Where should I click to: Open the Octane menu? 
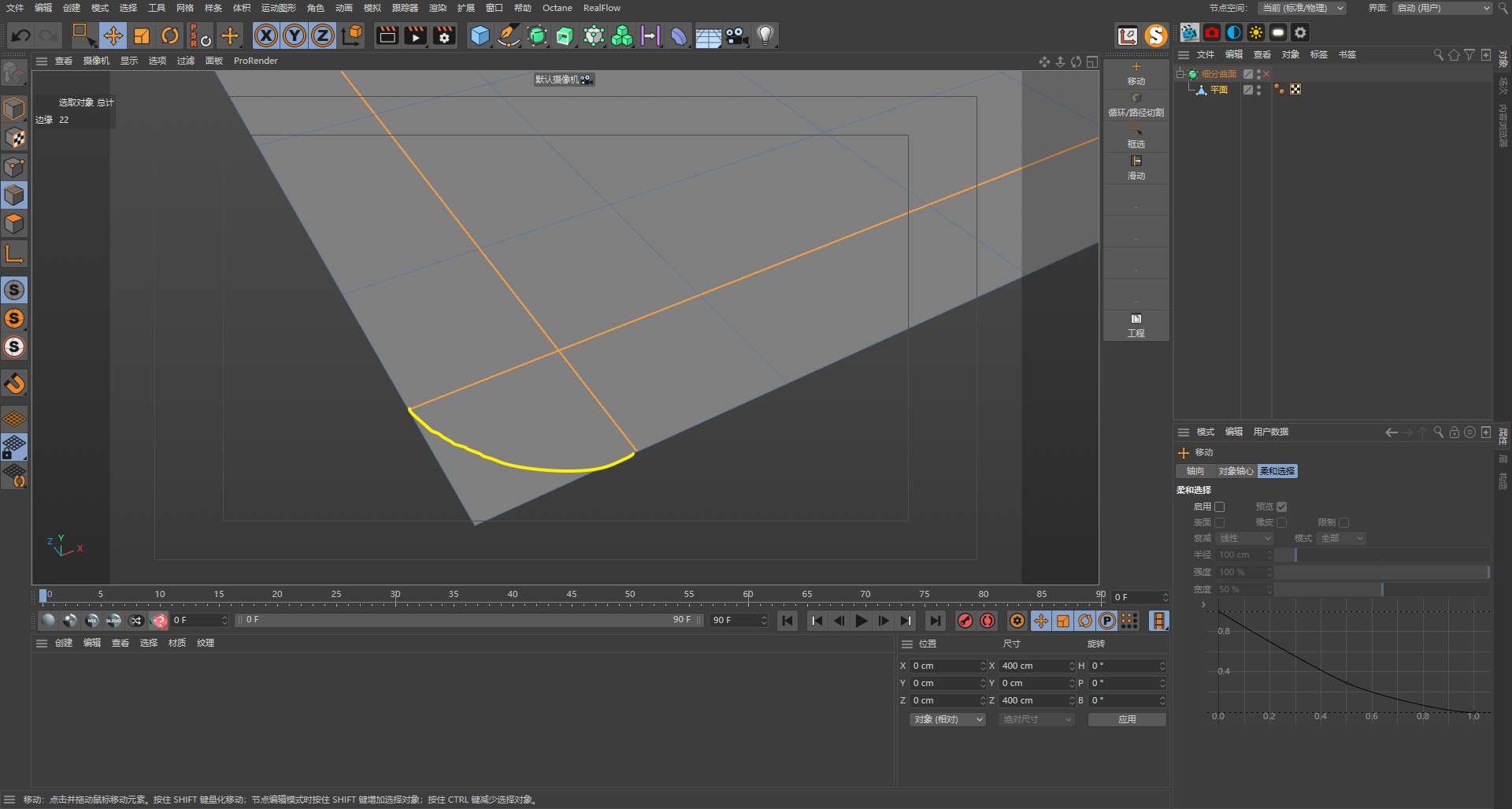[x=558, y=8]
